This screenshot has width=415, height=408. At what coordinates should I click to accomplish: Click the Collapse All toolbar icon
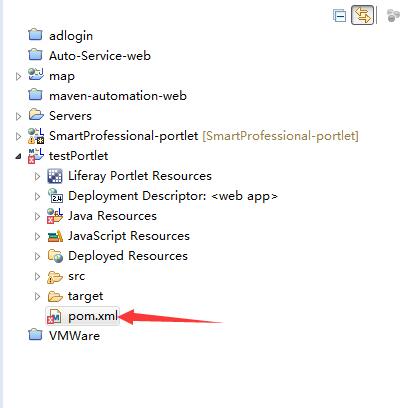point(339,16)
